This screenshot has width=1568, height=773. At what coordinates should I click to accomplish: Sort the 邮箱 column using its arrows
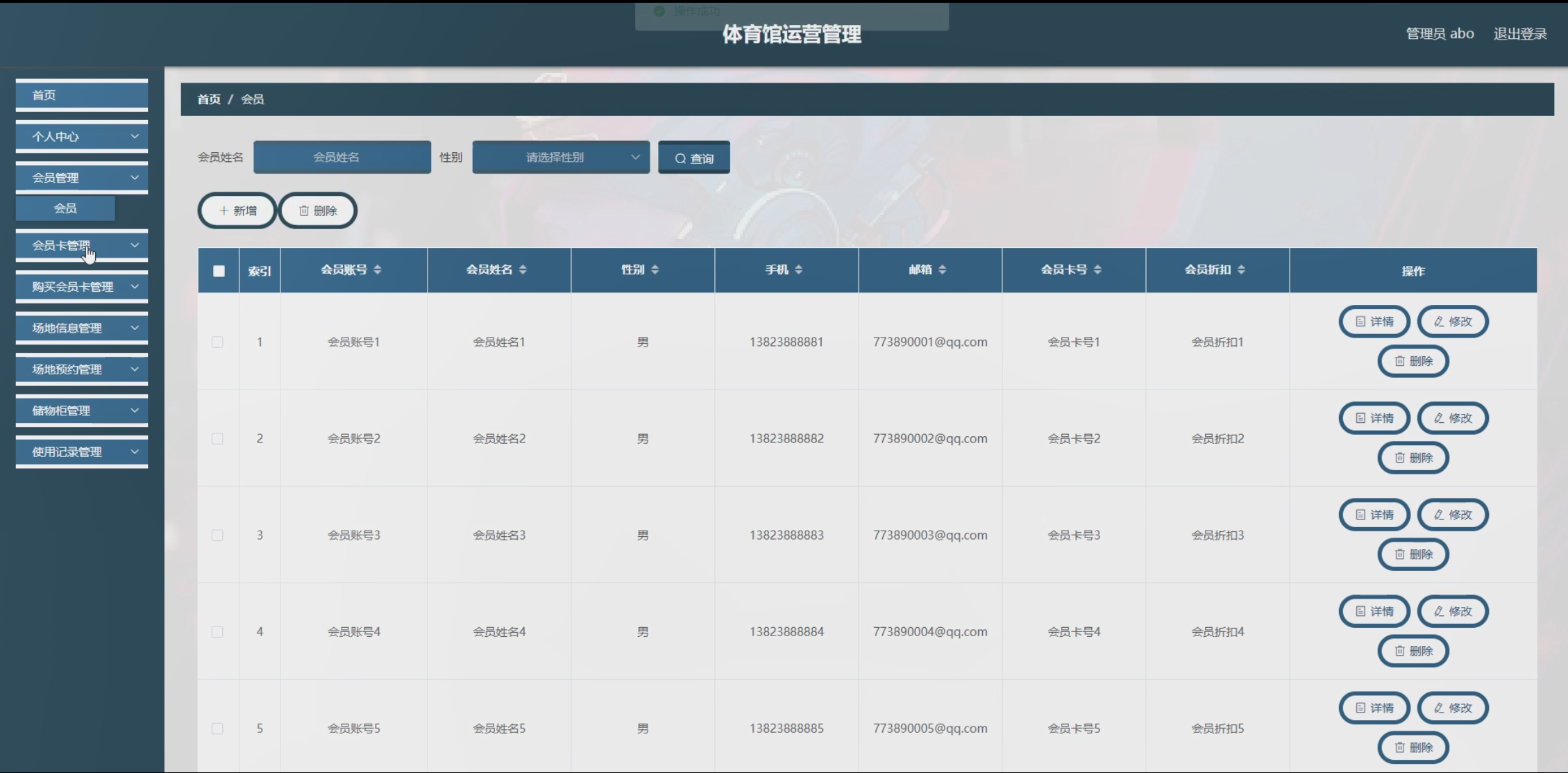coord(943,269)
